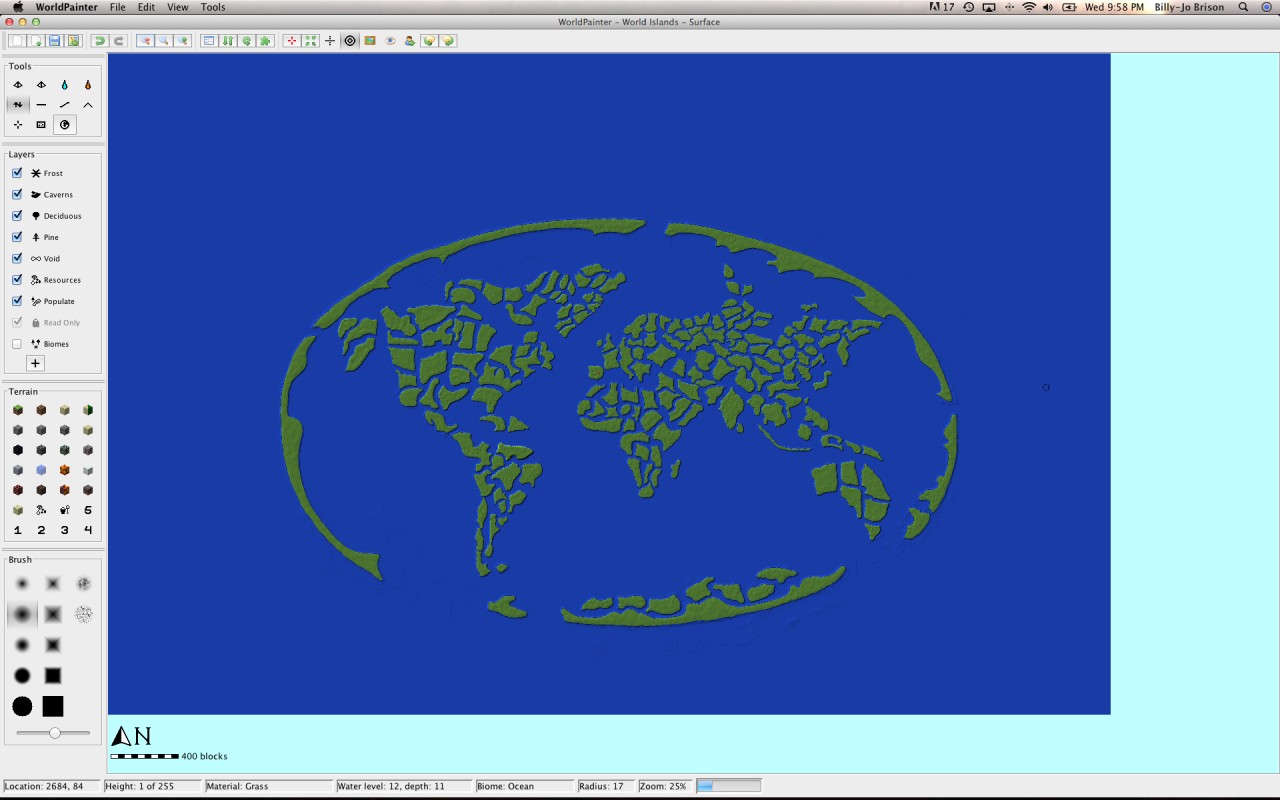Open the Tools menu

tap(212, 7)
